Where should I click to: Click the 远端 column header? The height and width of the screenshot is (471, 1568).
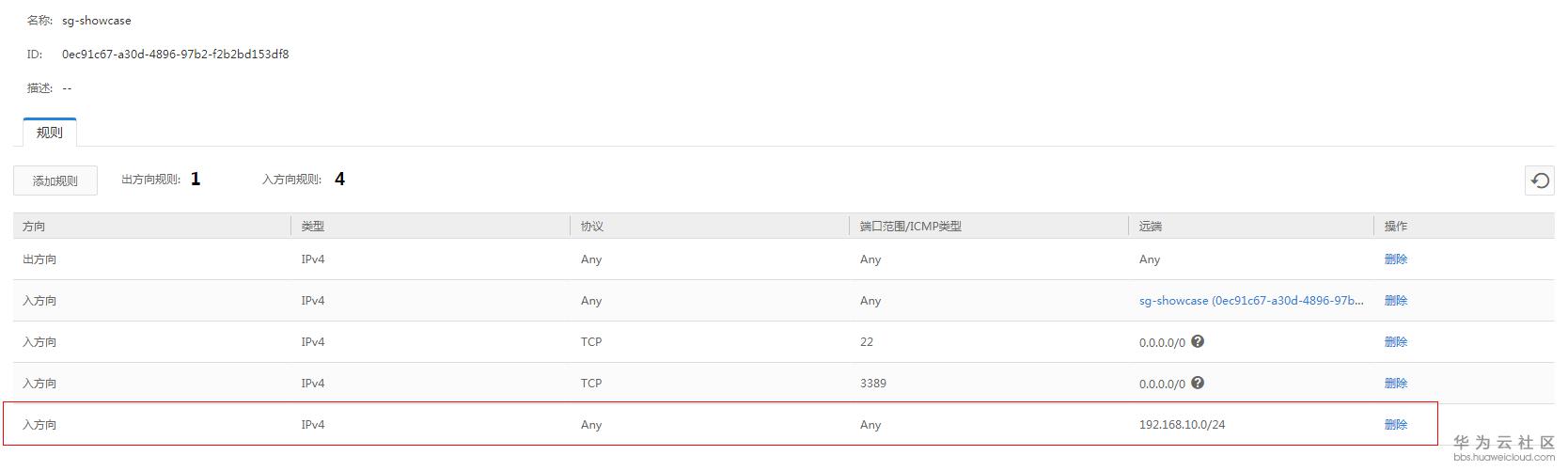click(1151, 227)
